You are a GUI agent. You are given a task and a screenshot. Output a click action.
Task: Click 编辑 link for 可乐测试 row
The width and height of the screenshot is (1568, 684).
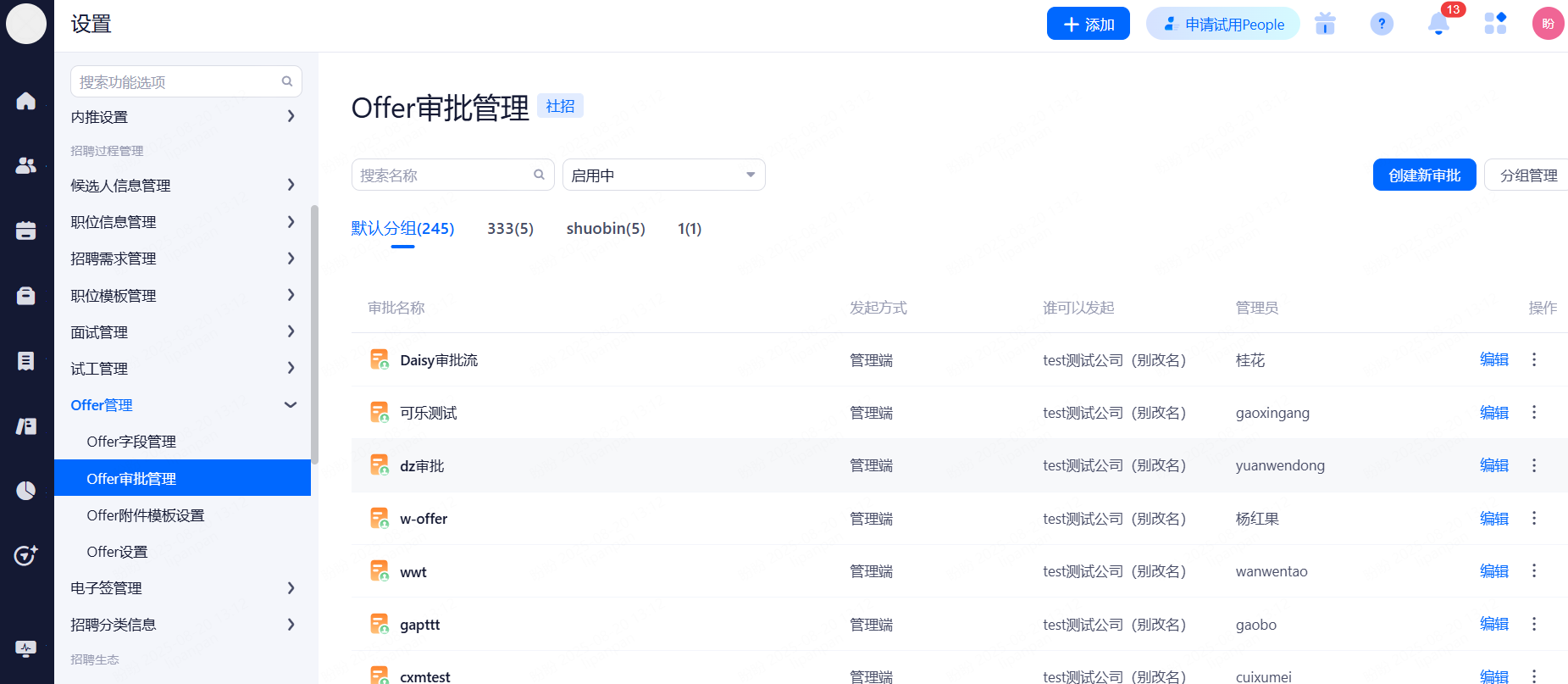1493,413
